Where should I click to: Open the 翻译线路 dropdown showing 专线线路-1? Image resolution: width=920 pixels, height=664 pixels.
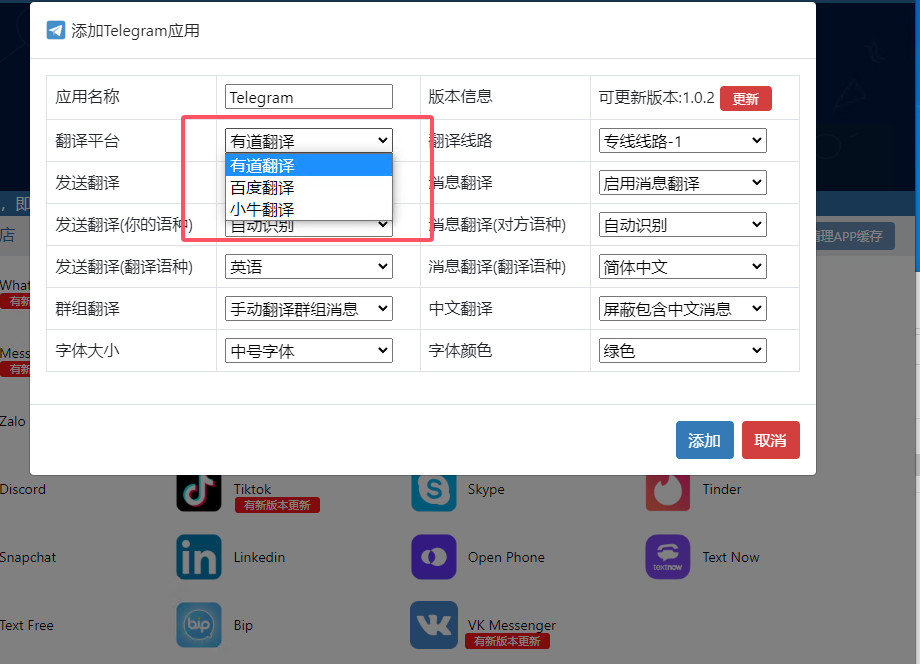pyautogui.click(x=682, y=141)
